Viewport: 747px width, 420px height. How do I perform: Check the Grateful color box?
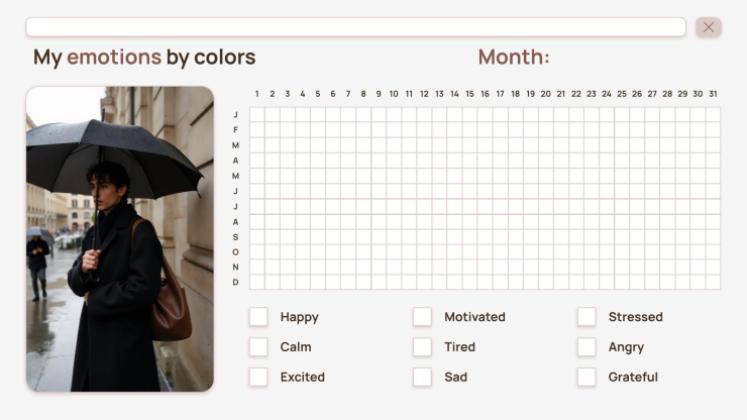coord(587,377)
